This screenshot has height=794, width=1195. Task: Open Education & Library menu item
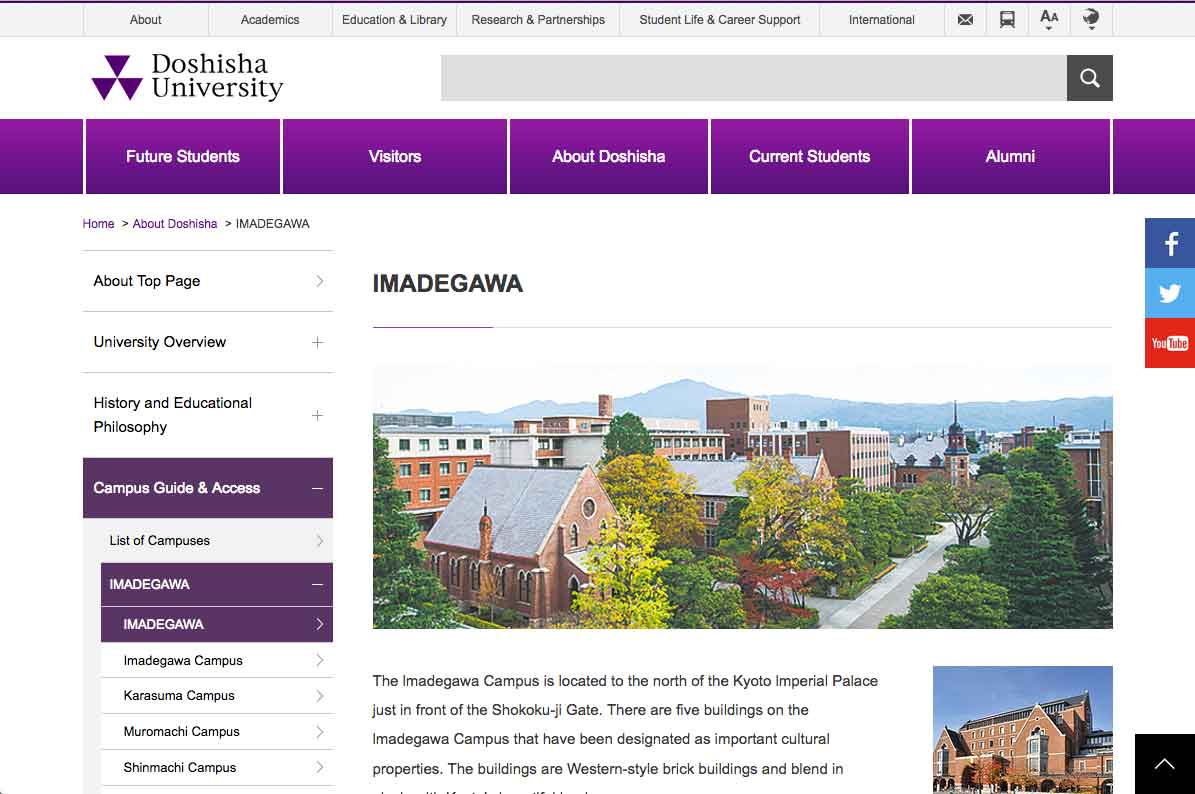pos(394,20)
